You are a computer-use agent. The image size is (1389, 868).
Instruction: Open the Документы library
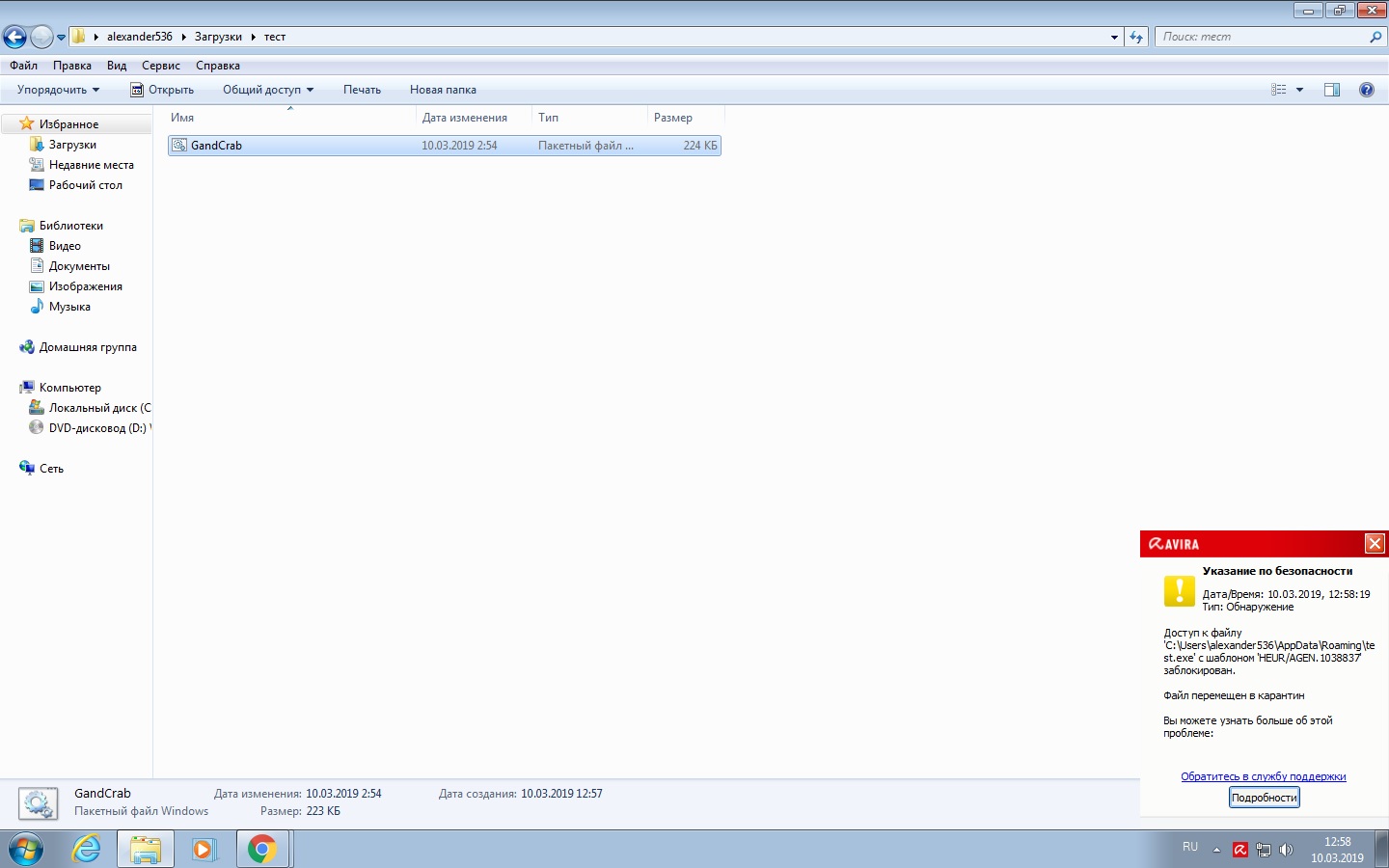(x=79, y=266)
